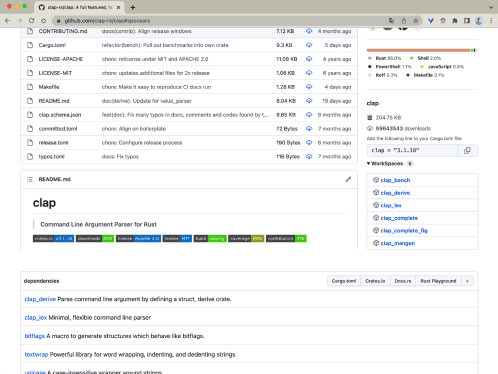Click download icon for clap.schema.json
This screenshot has height=374, width=498.
309,115
